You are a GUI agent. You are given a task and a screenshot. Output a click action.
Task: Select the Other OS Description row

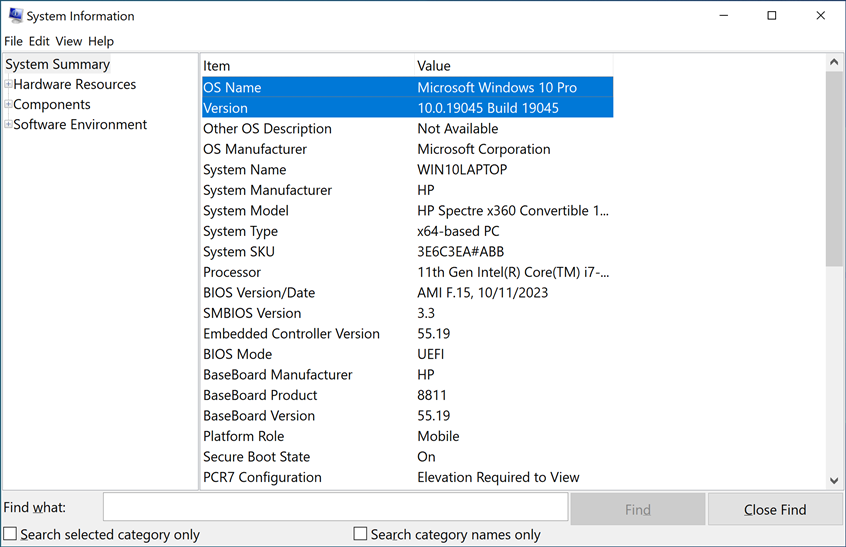click(x=407, y=128)
